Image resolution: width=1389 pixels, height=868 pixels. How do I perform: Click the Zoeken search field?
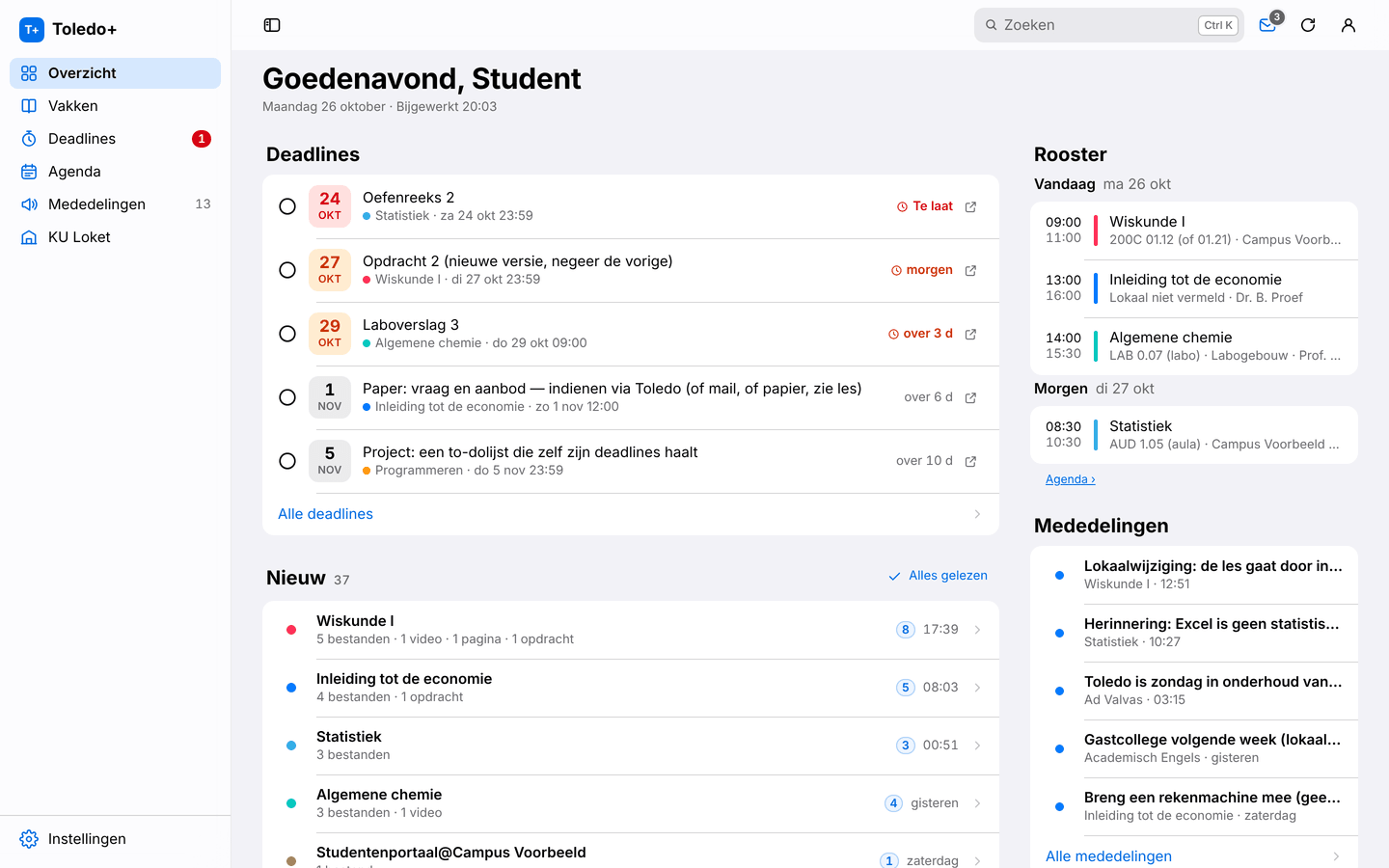coord(1108,25)
